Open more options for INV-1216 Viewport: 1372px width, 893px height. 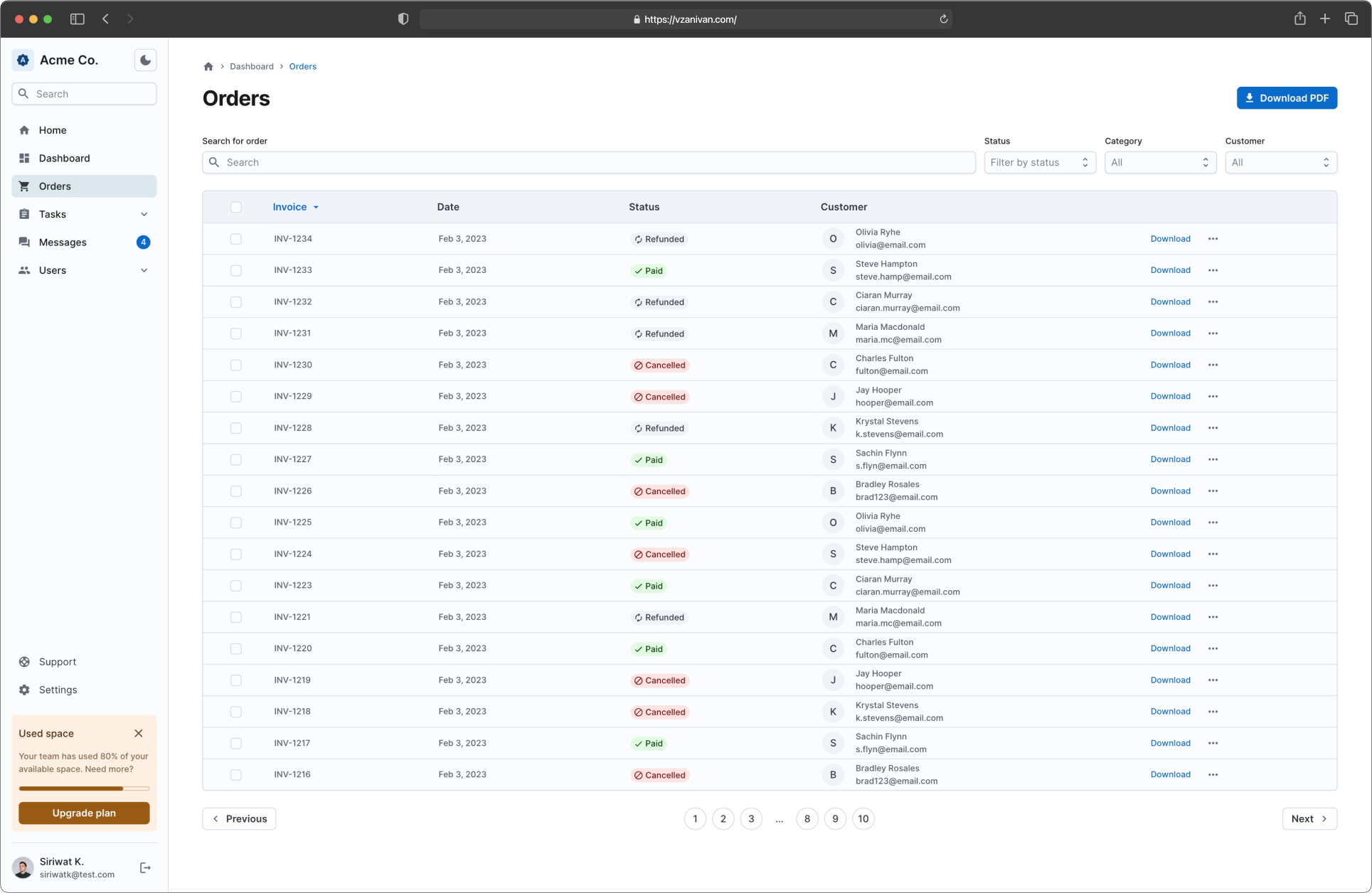pyautogui.click(x=1213, y=775)
